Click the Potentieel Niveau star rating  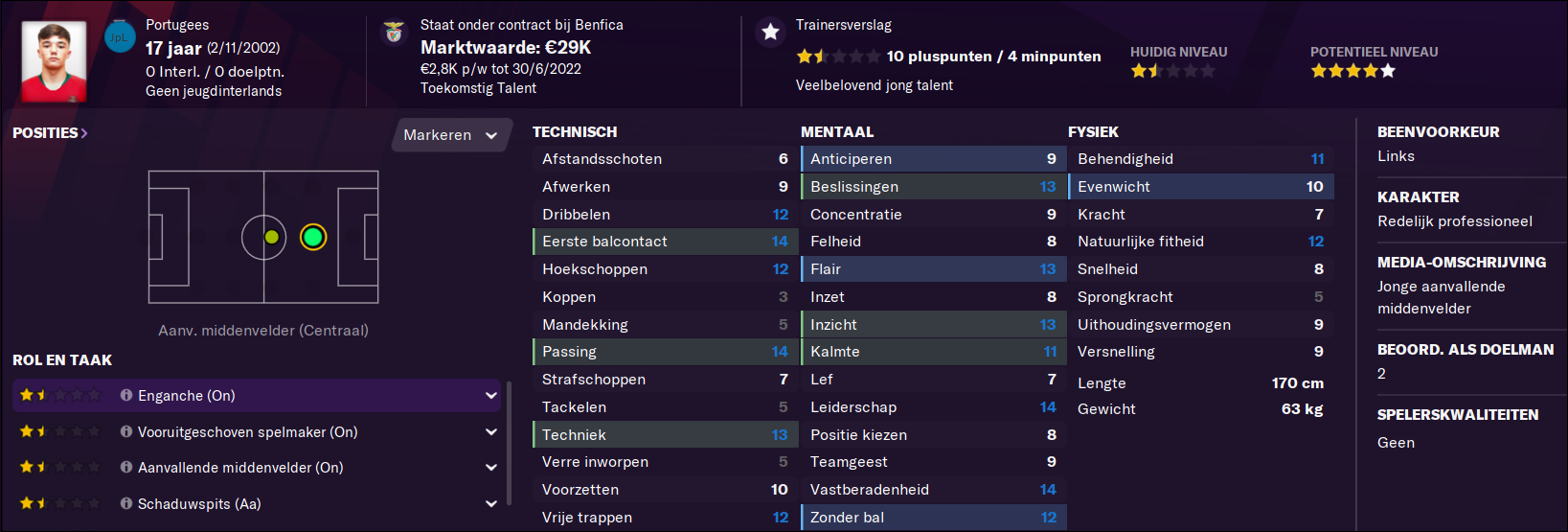(1353, 71)
